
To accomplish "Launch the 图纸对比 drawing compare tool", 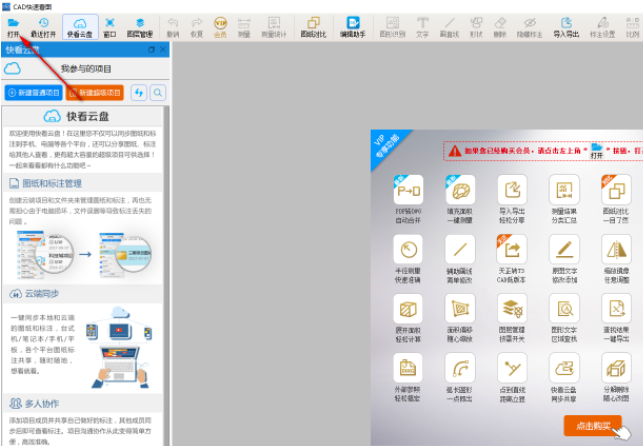I will point(313,26).
